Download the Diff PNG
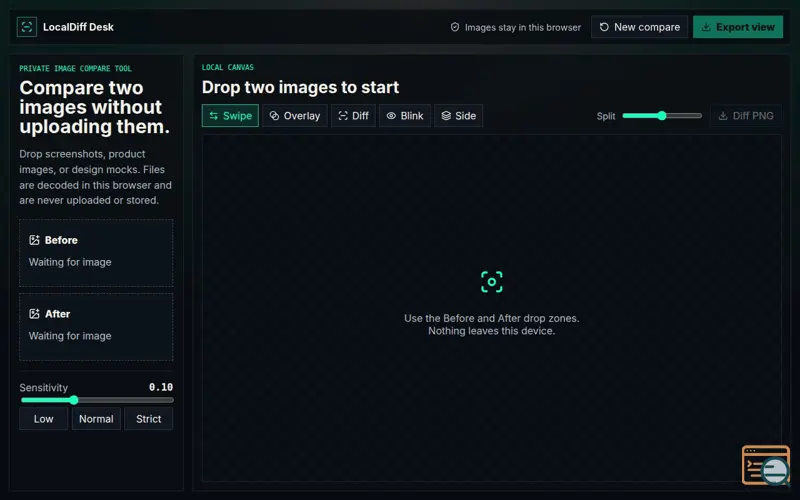The width and height of the screenshot is (800, 500). coord(746,116)
